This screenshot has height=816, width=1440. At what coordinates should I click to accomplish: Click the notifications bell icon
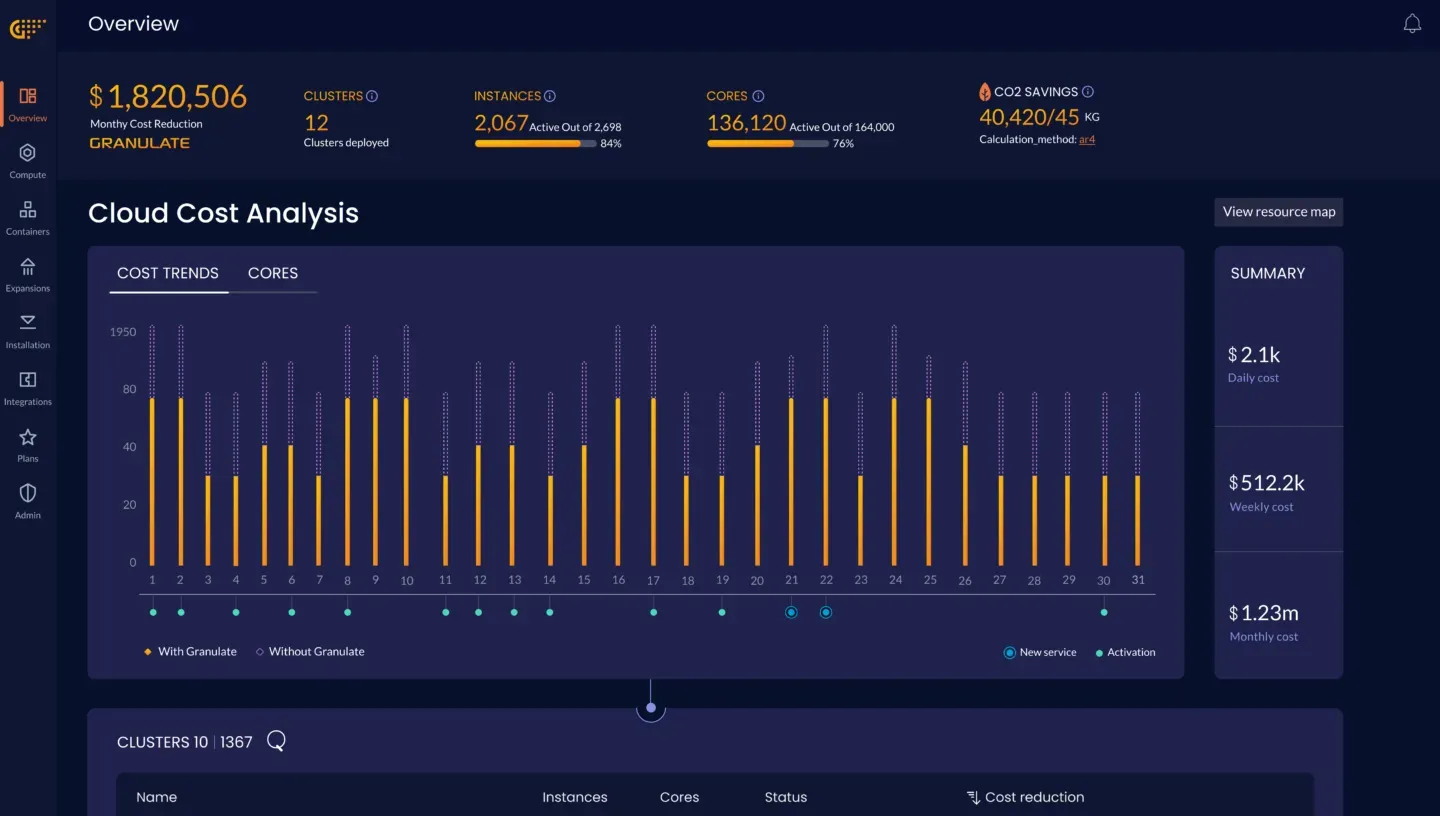pos(1412,24)
